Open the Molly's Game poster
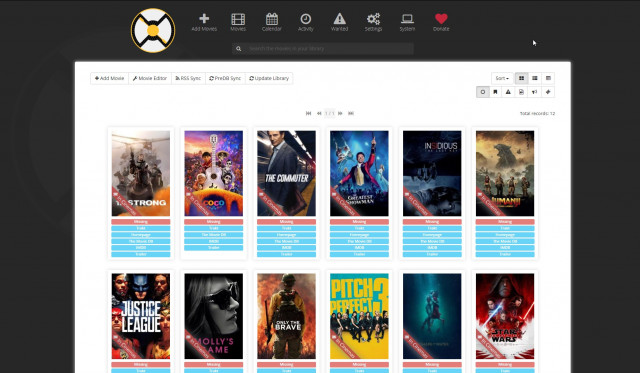640x373 pixels. 213,316
